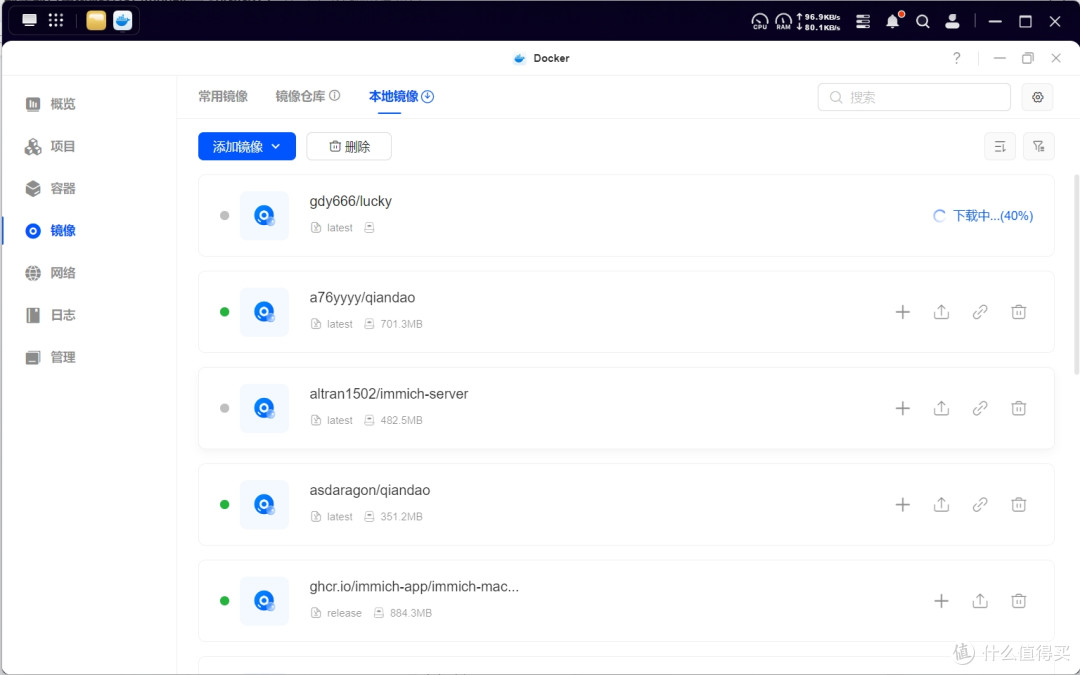Export the altran1502/immich-server image
This screenshot has width=1080, height=675.
click(941, 408)
